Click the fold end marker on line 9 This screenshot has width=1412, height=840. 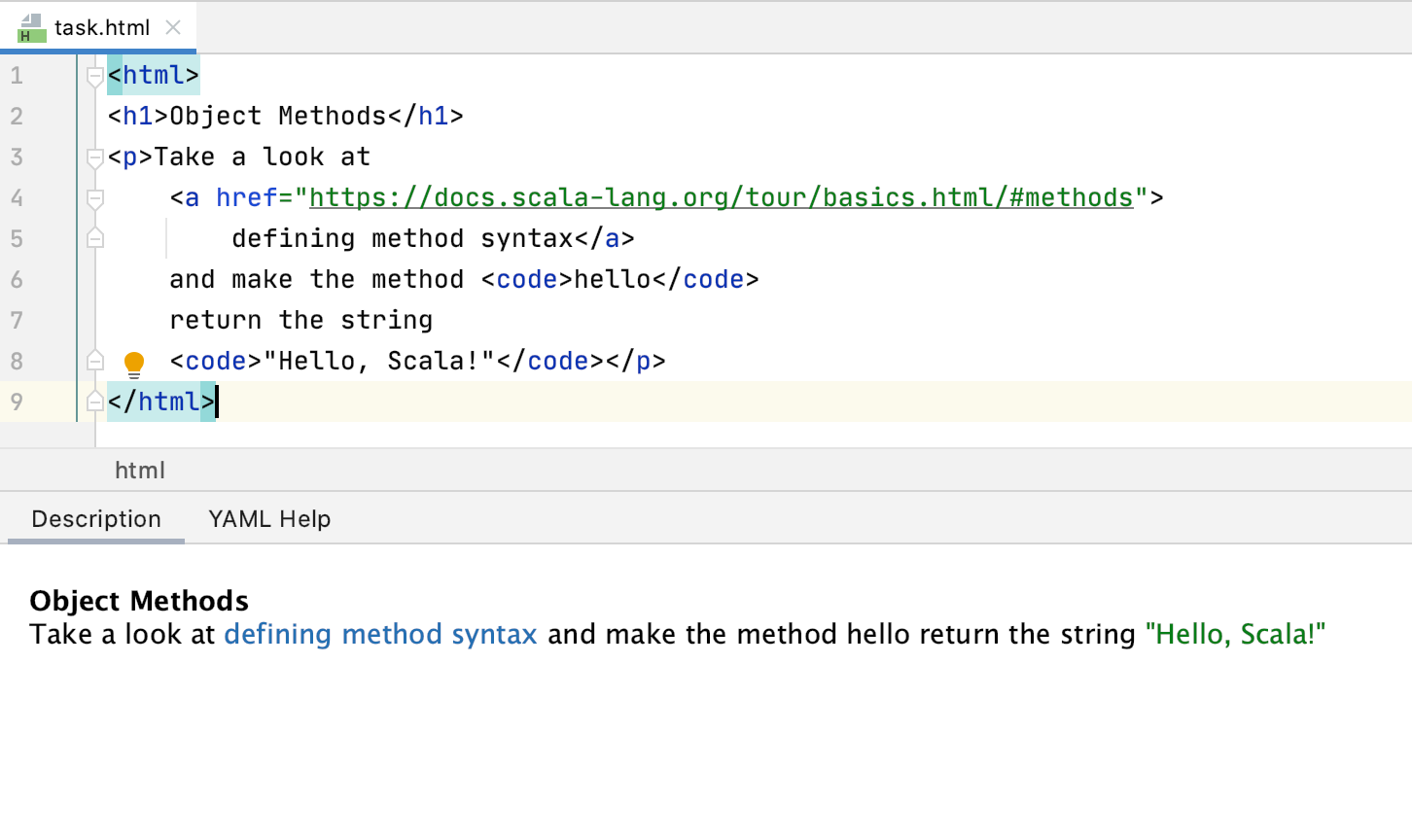[95, 402]
